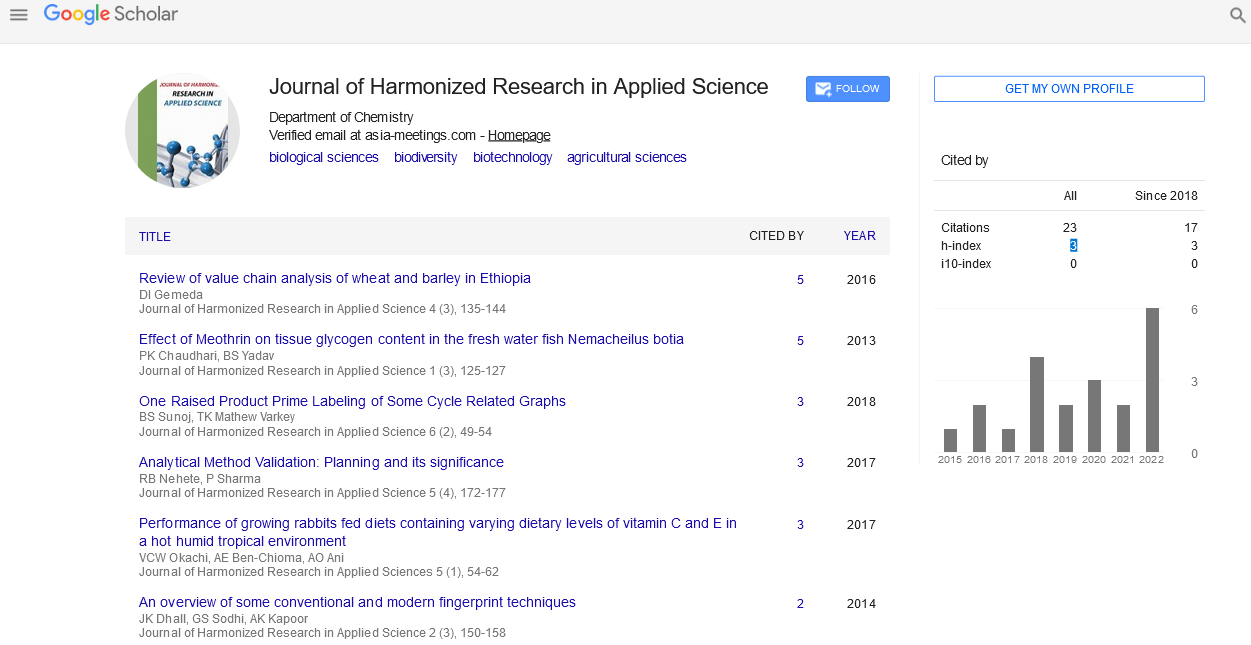Image resolution: width=1251 pixels, height=645 pixels.
Task: Open wheat and barley value chain article
Action: 334,278
